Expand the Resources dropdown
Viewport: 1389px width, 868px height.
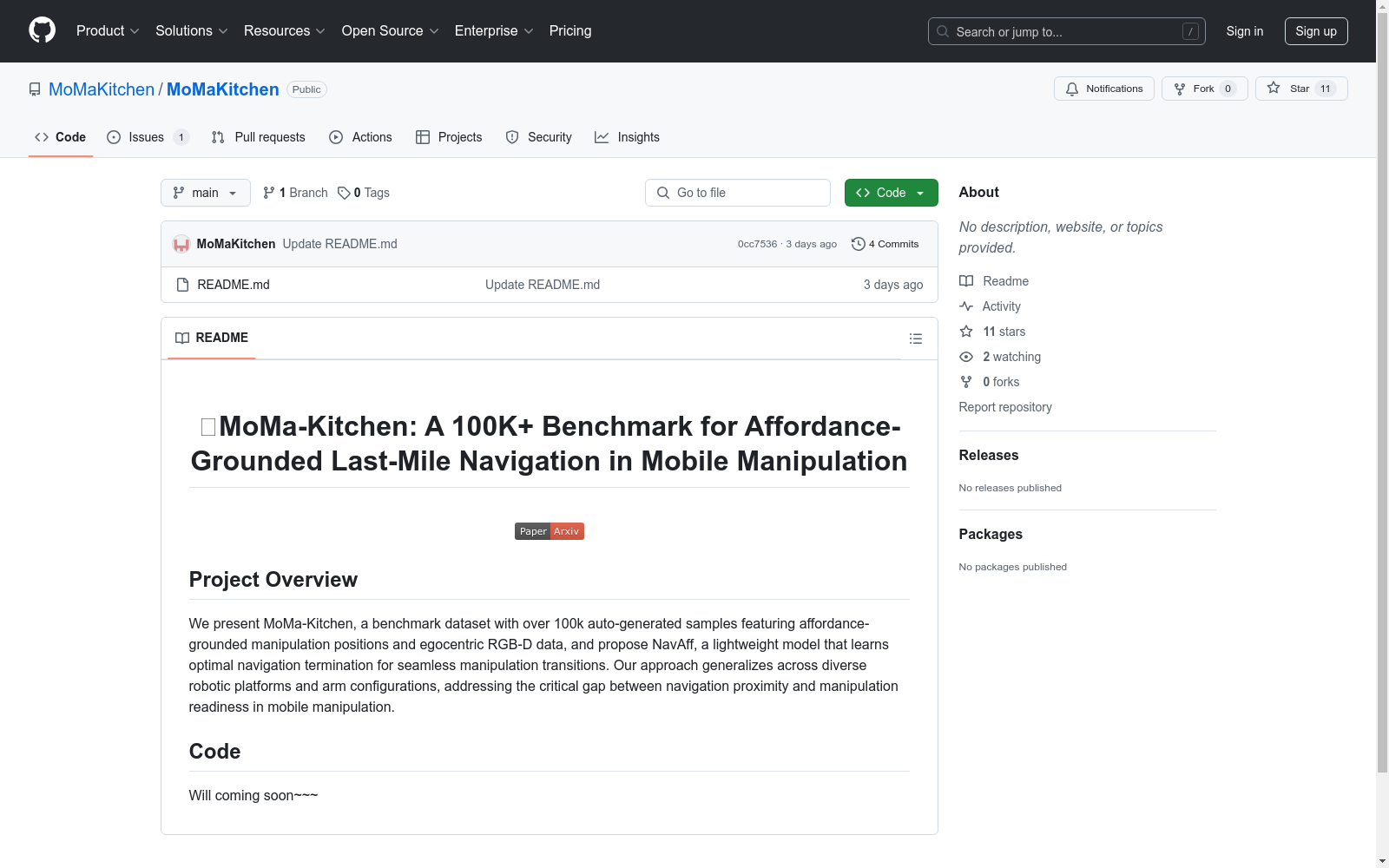click(x=285, y=31)
